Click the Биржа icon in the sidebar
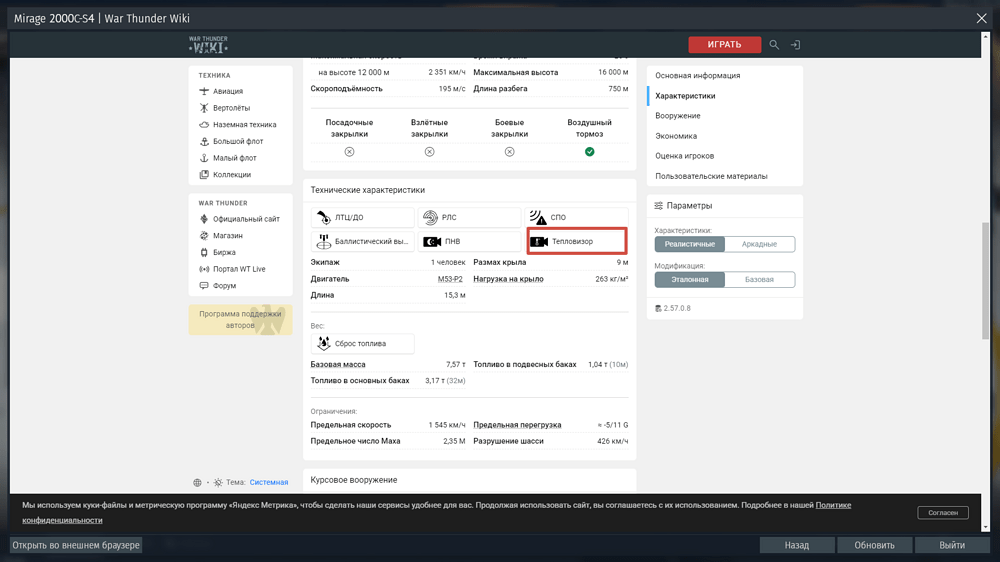Viewport: 1000px width, 562px height. [204, 252]
